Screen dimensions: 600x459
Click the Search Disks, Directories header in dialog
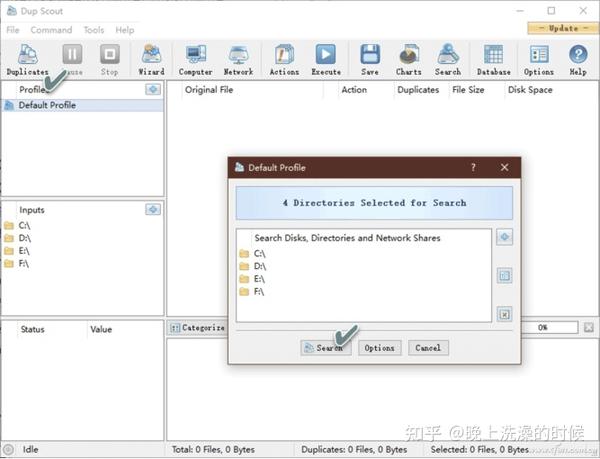click(x=347, y=238)
